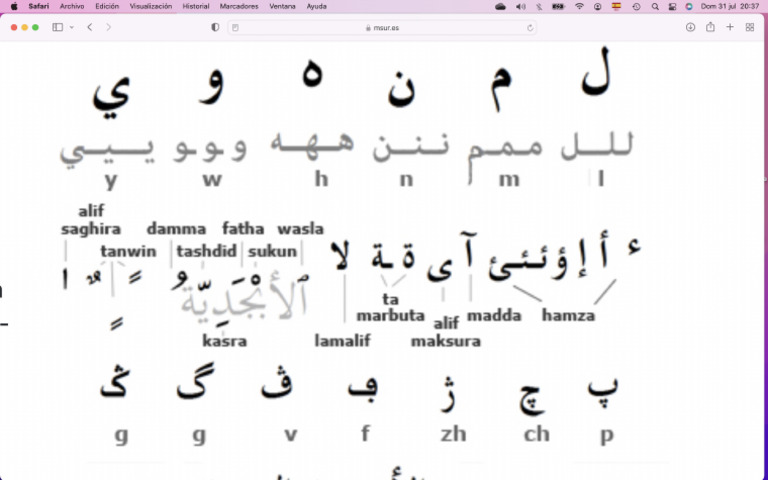768x480 pixels.
Task: Show the tab overview grid
Action: pyautogui.click(x=750, y=27)
